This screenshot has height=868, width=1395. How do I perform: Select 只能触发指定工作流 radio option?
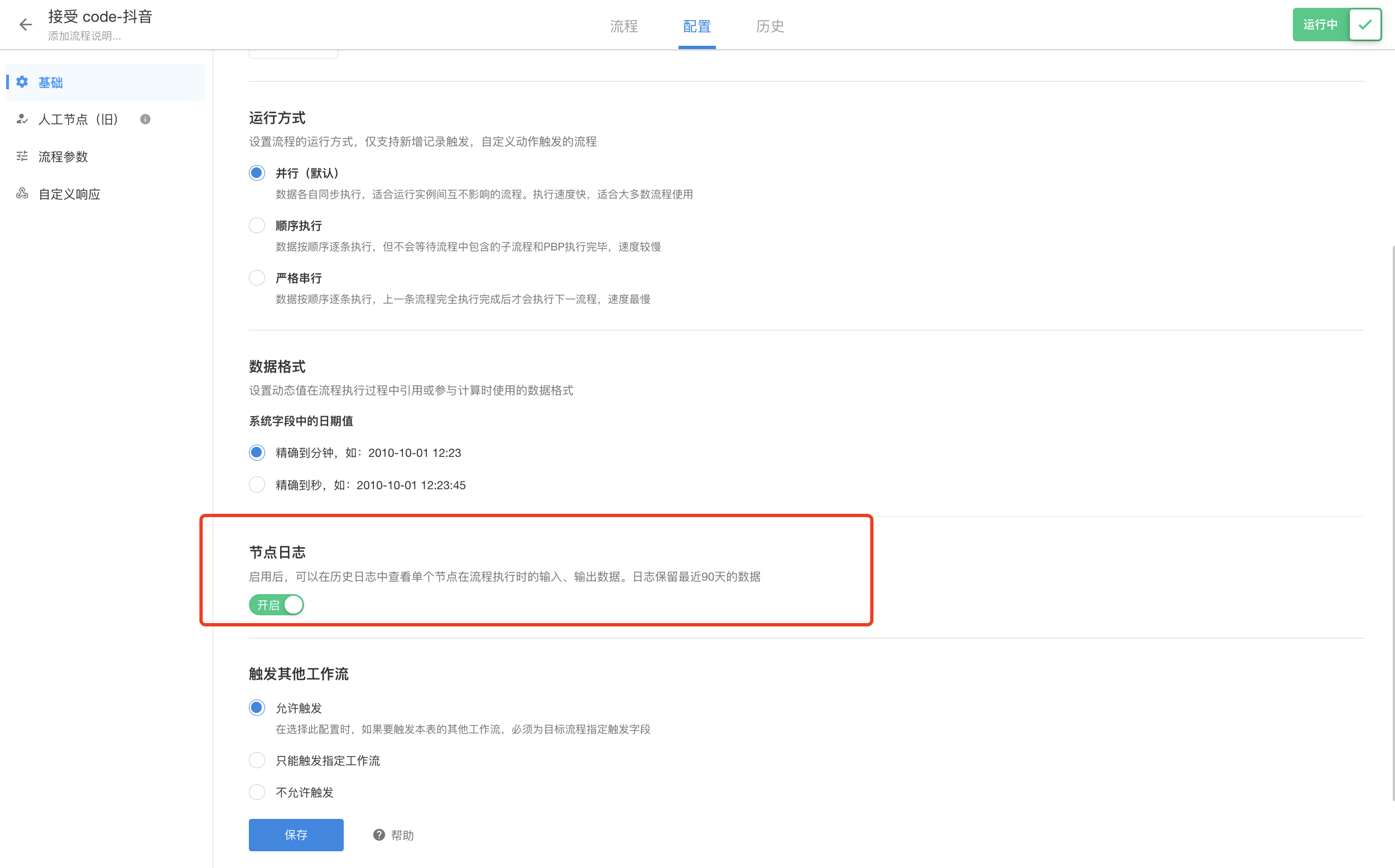[x=257, y=760]
